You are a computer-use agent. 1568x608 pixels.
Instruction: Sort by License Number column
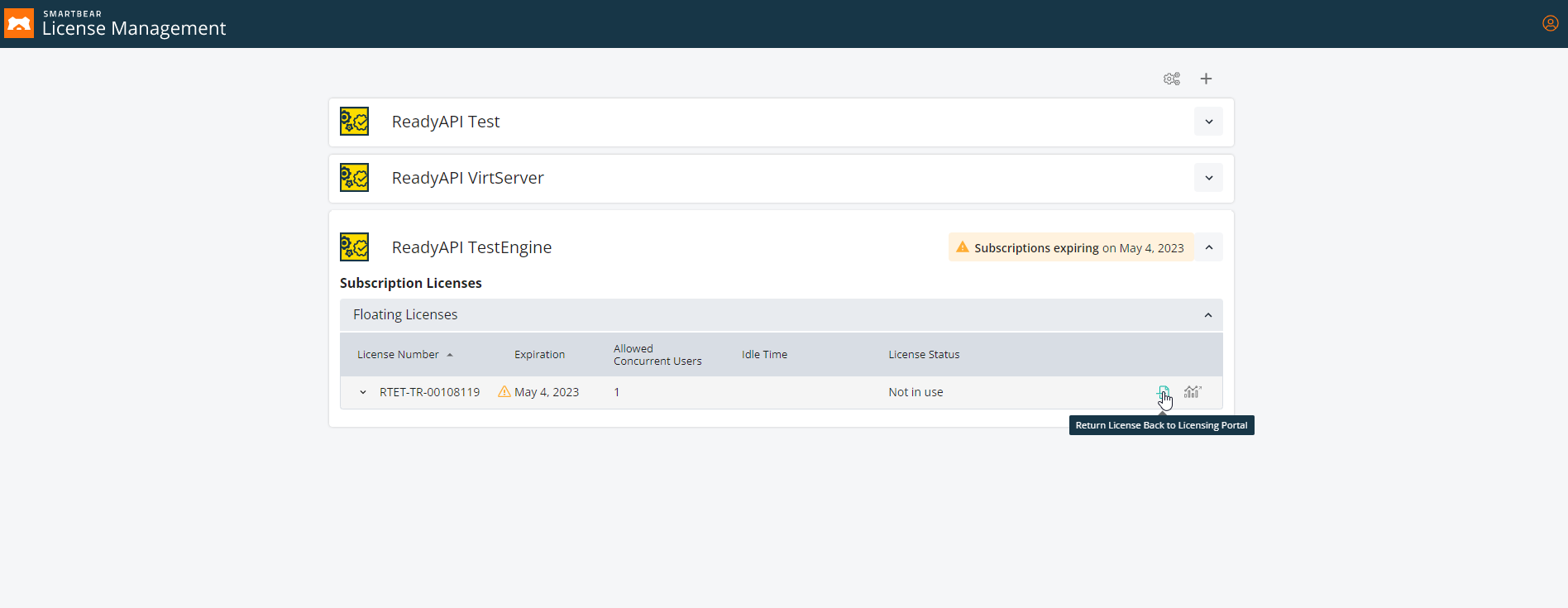click(405, 354)
